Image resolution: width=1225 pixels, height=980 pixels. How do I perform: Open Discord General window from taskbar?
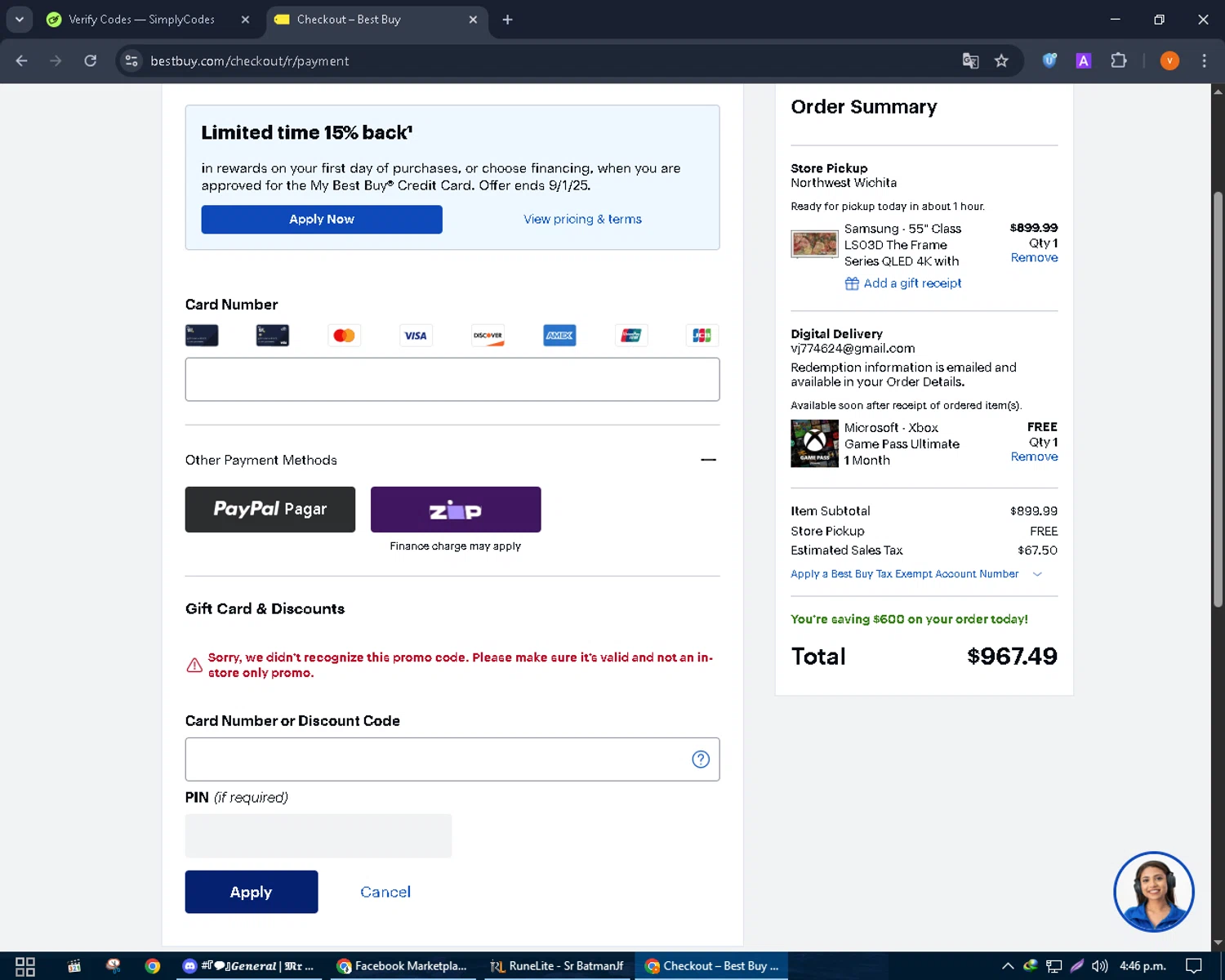point(248,966)
